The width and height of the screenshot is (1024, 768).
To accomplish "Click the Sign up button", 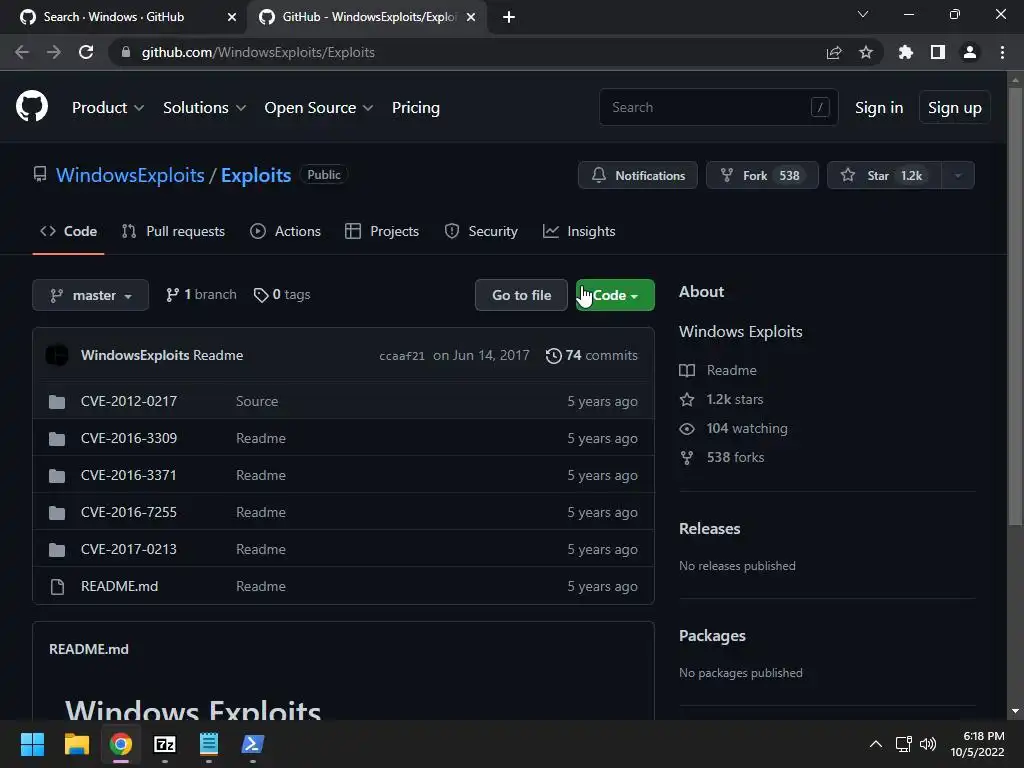I will 955,108.
